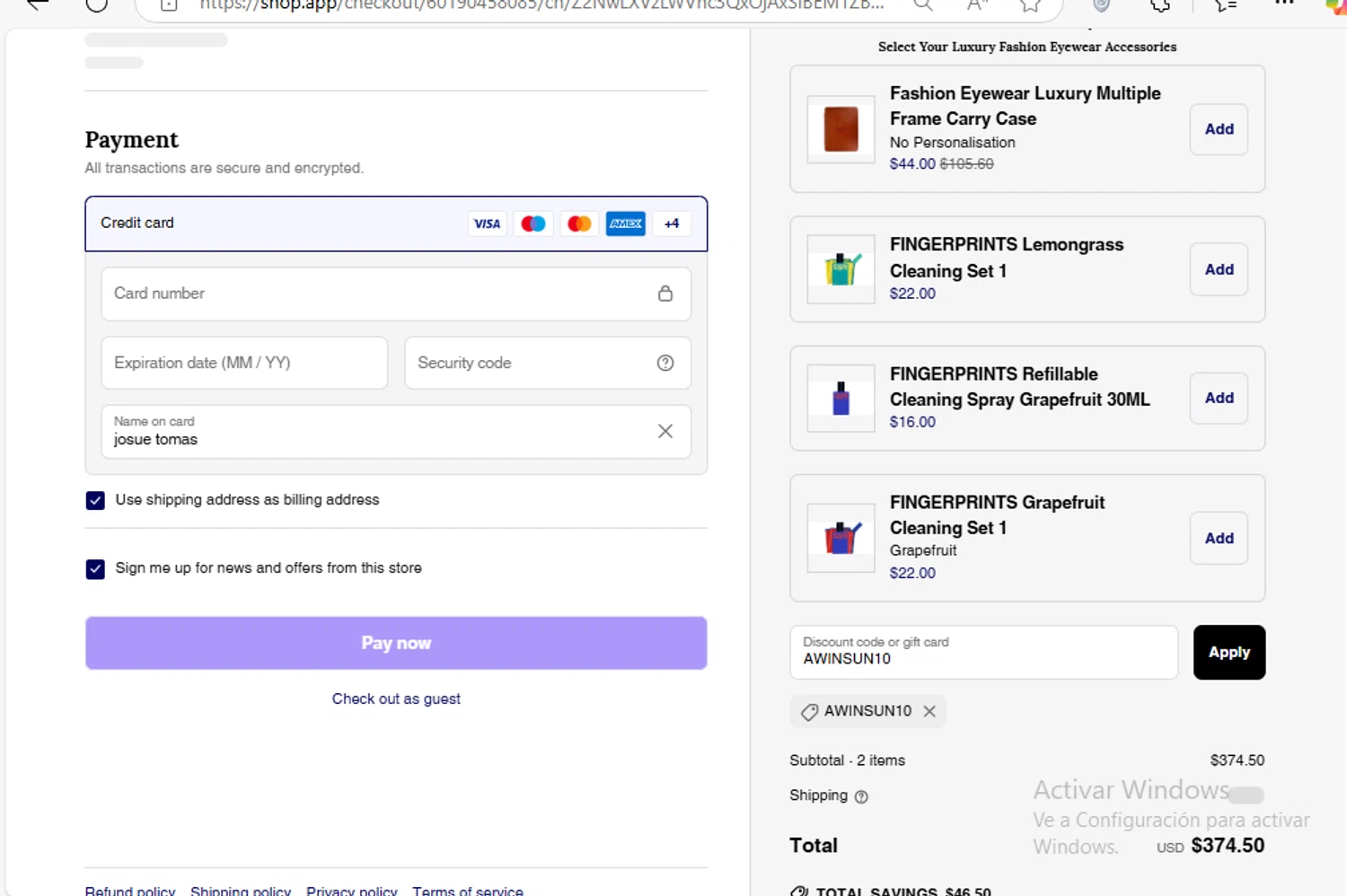Show the +4 more card brands

(672, 224)
